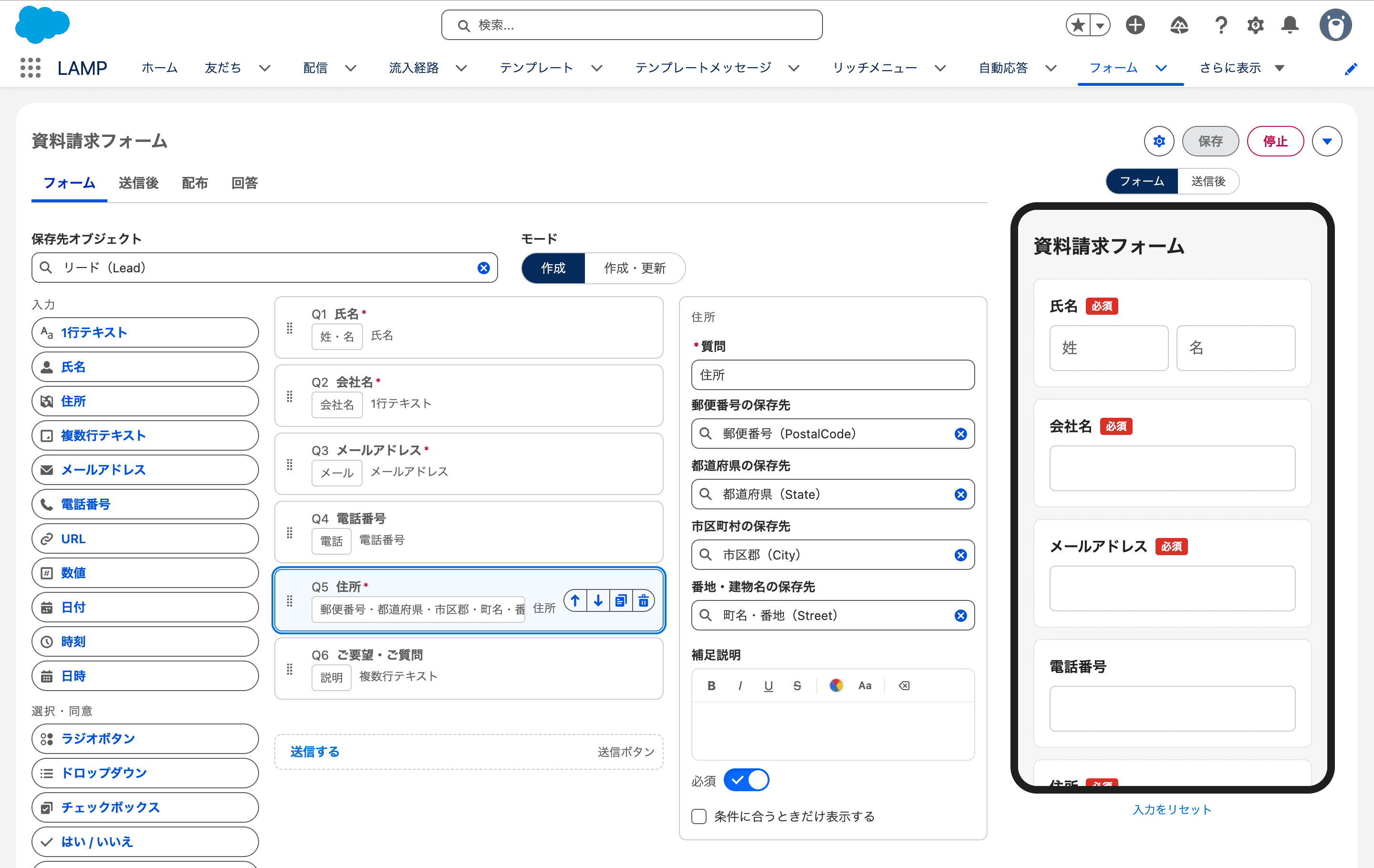The height and width of the screenshot is (868, 1374).
Task: Add a ラジオボタン field
Action: click(145, 739)
